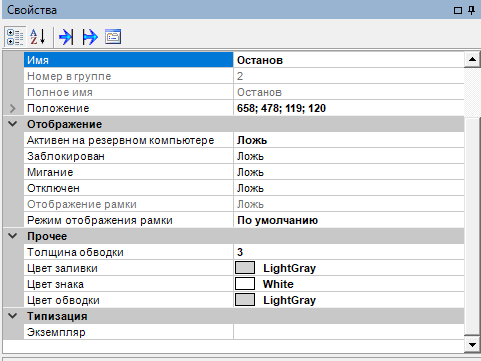481x361 pixels.
Task: Select the Мигание property
Action: (x=128, y=172)
